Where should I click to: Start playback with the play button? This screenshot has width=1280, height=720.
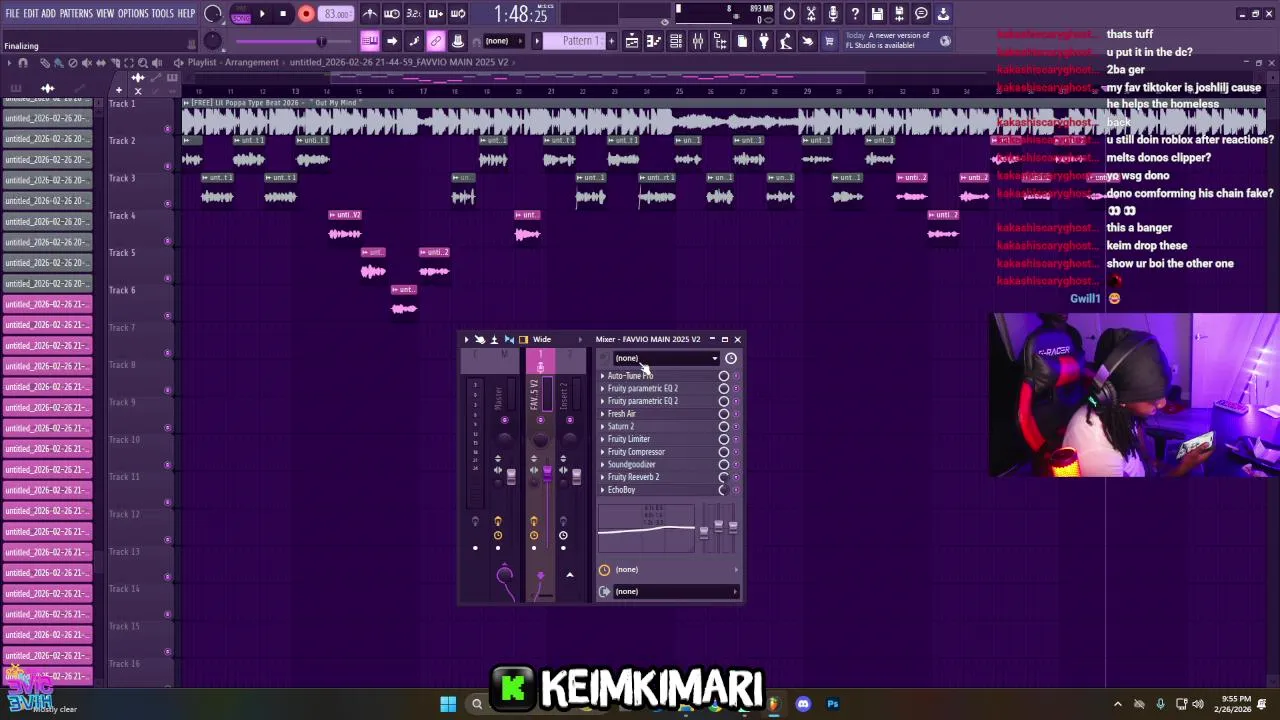coord(262,14)
